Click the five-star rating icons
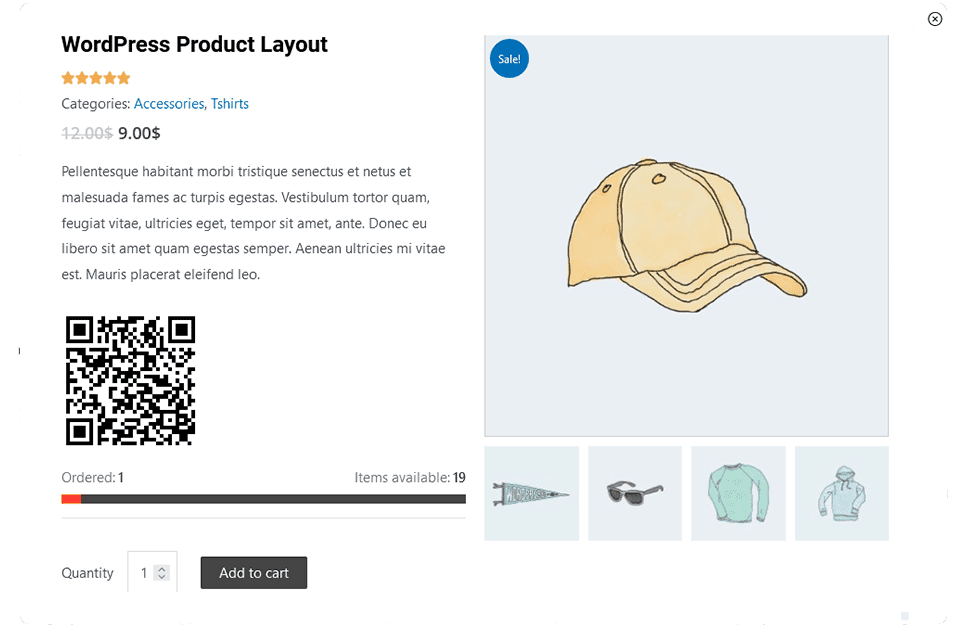The image size is (968, 627). 96,78
